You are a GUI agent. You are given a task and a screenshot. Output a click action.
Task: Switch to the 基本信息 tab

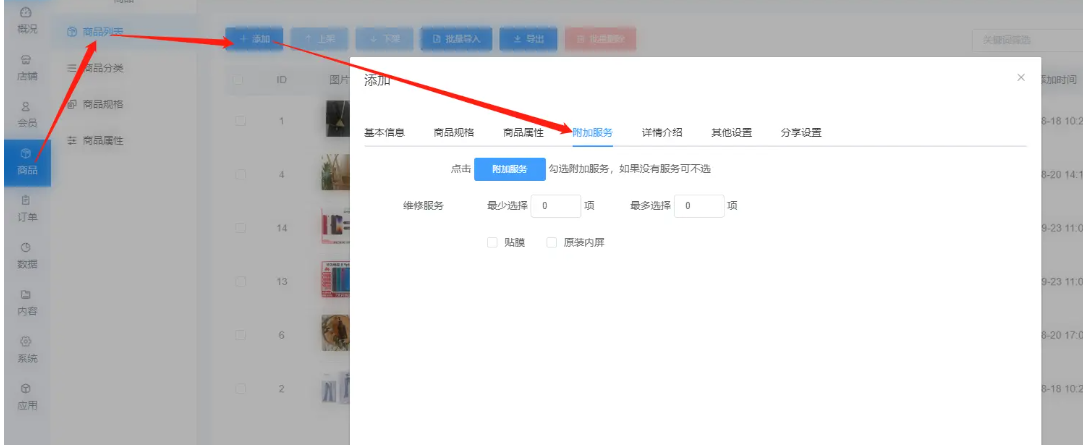pyautogui.click(x=384, y=133)
